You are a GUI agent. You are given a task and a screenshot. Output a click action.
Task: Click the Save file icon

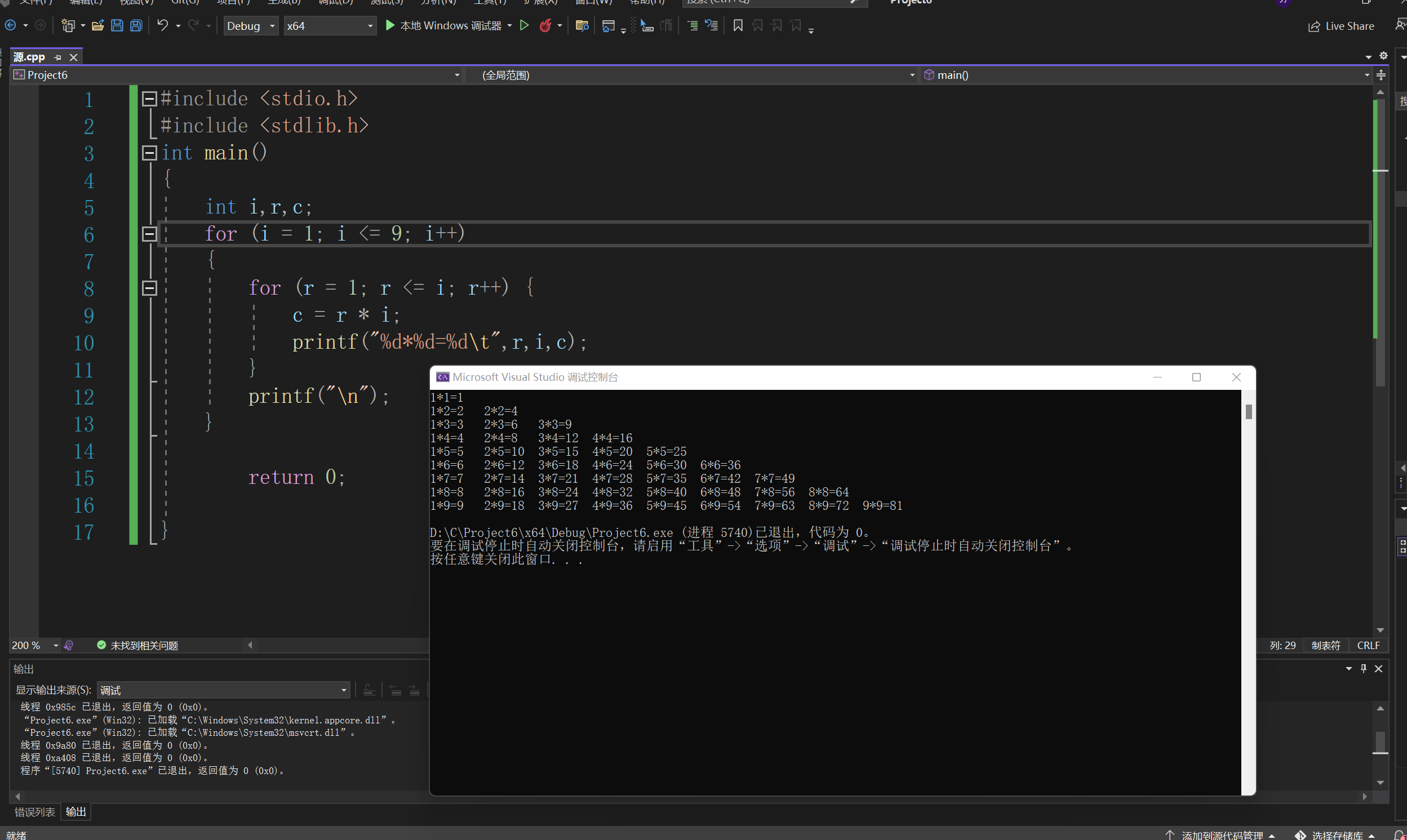pos(117,25)
